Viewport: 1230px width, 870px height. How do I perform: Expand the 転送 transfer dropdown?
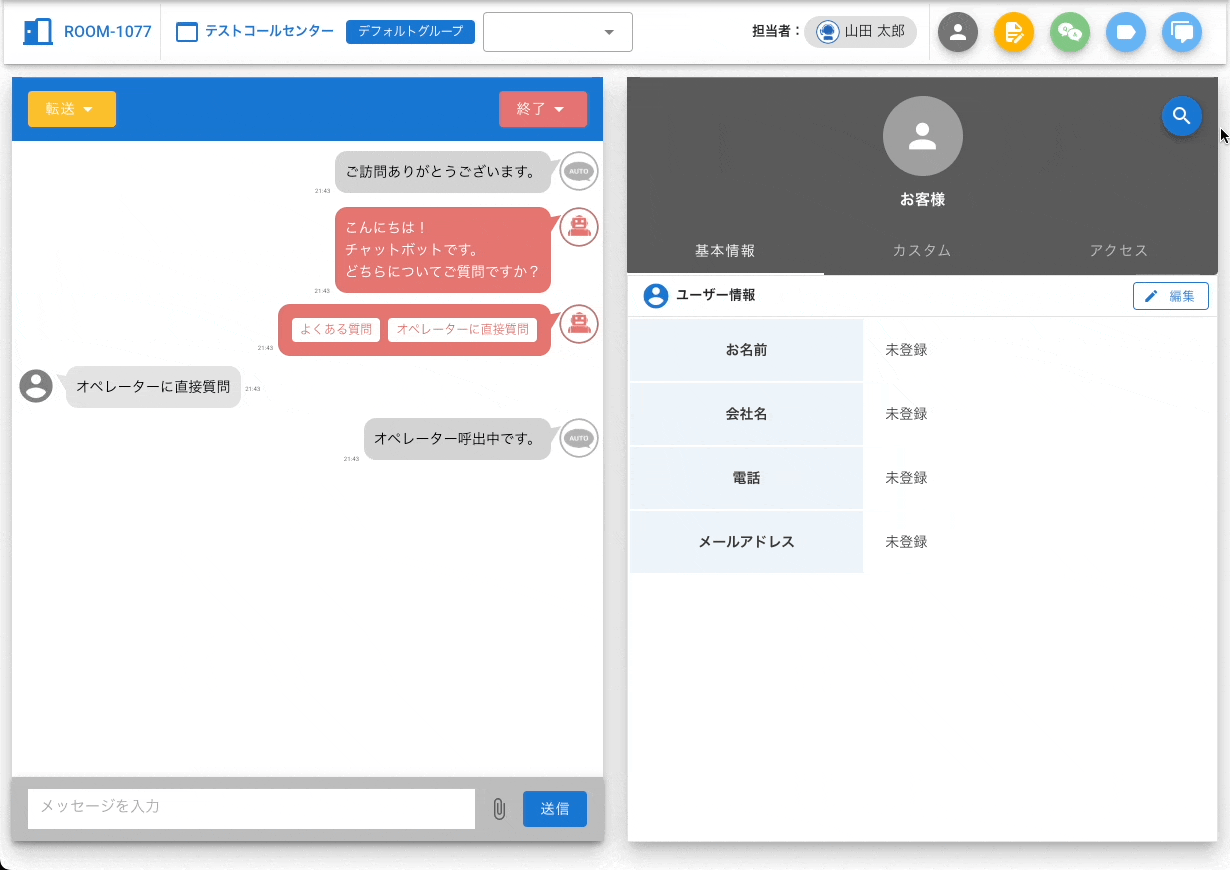click(x=71, y=109)
